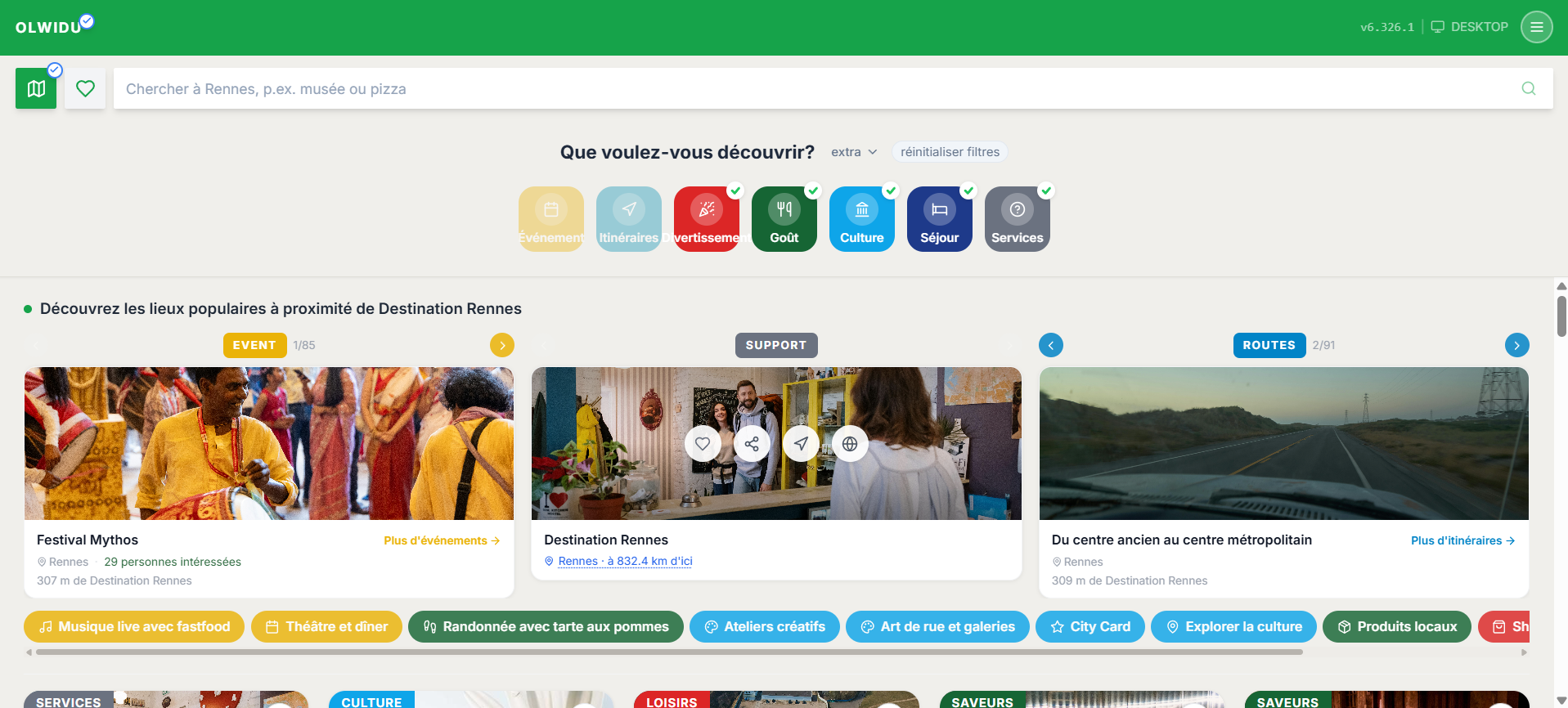The width and height of the screenshot is (1568, 708).
Task: Expand the extra dropdown
Action: pyautogui.click(x=854, y=152)
